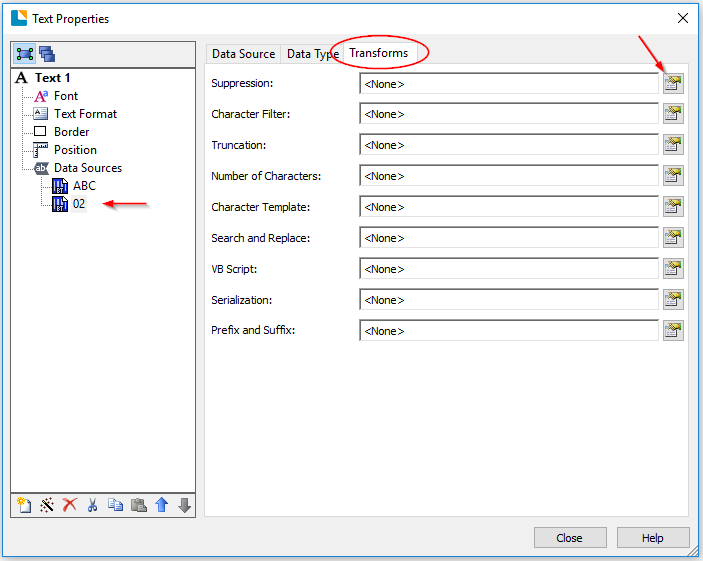This screenshot has width=703, height=561.
Task: Click the Character Filter value field
Action: [509, 114]
